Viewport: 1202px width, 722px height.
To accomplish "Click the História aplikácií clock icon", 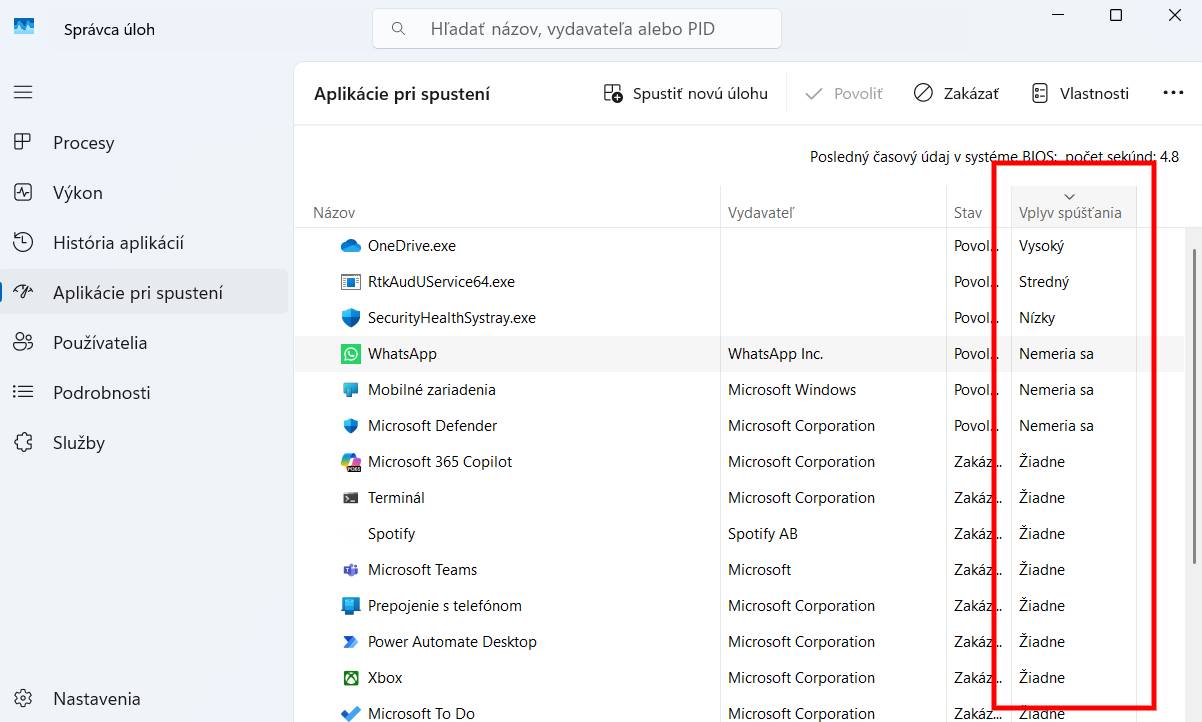I will [x=23, y=242].
